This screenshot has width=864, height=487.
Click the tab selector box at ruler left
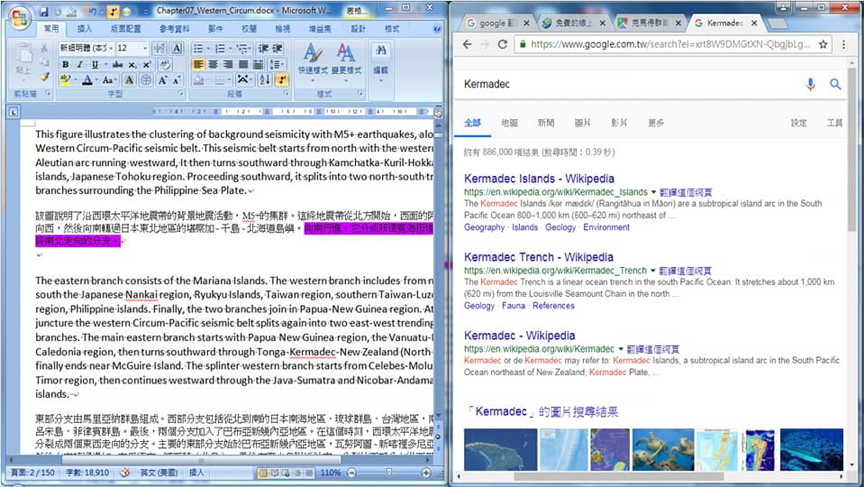click(x=13, y=112)
